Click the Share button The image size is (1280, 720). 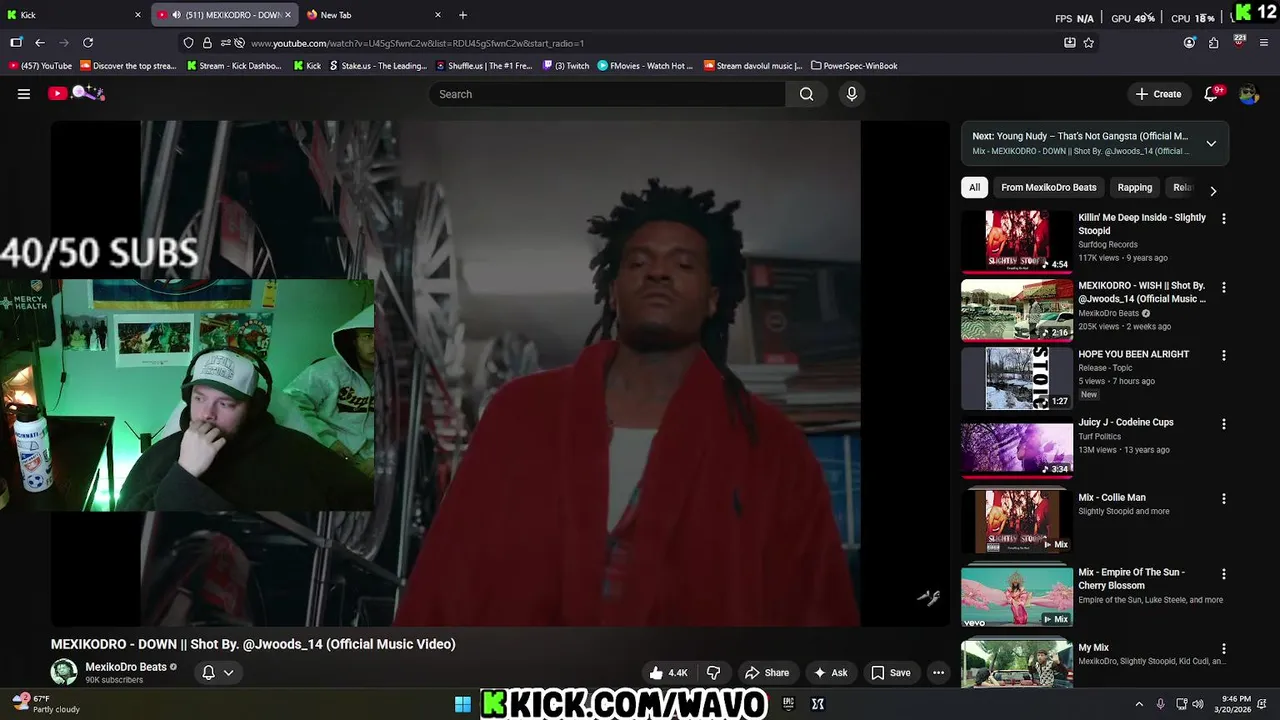[767, 673]
